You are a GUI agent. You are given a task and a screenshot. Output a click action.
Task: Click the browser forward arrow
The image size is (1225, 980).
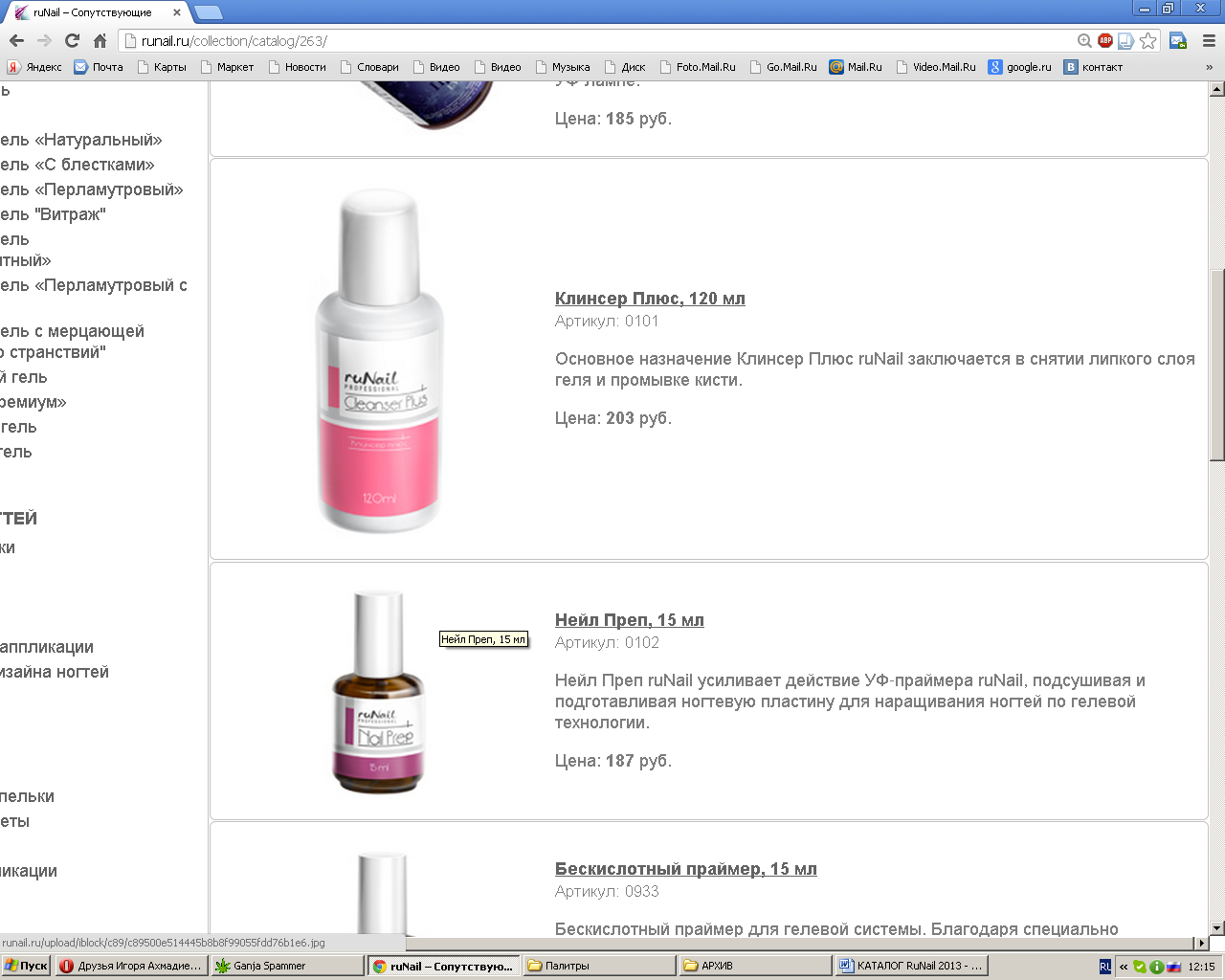click(x=44, y=41)
